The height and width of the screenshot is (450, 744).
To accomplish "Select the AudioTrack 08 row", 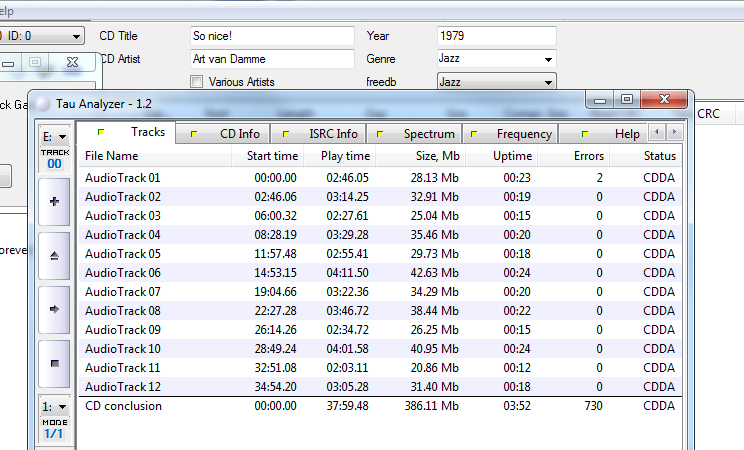I will point(380,310).
